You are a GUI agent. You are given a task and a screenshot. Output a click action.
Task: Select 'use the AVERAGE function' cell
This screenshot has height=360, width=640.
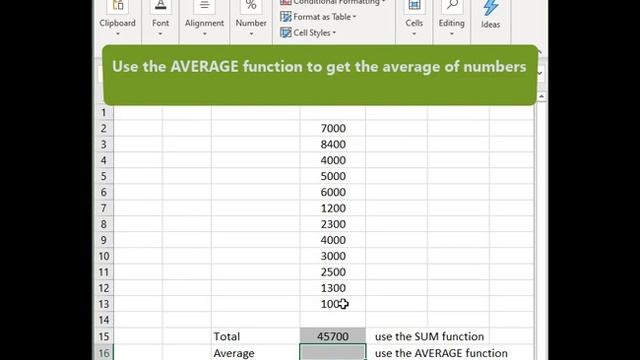pyautogui.click(x=441, y=353)
